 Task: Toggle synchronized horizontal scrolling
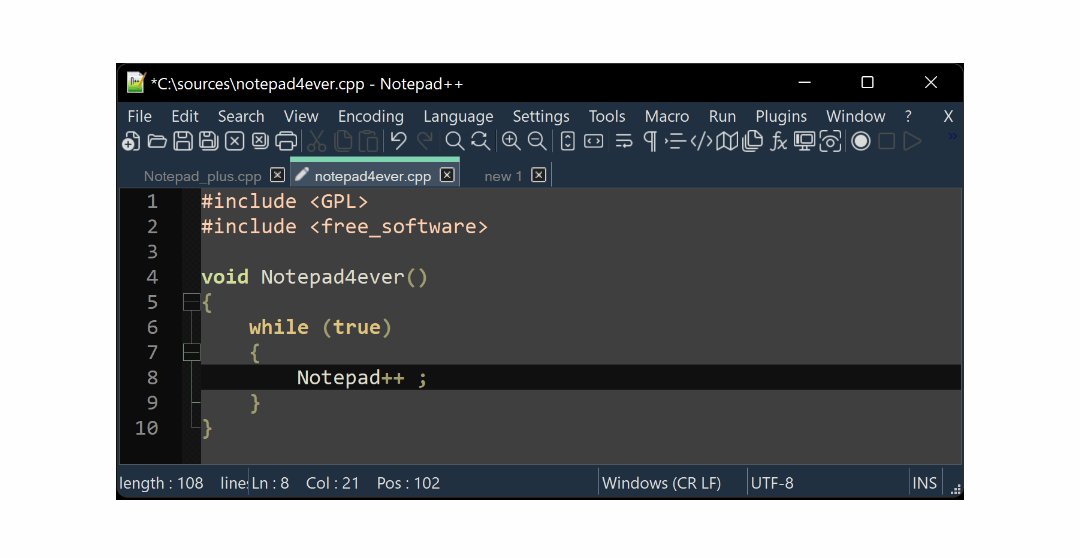594,141
